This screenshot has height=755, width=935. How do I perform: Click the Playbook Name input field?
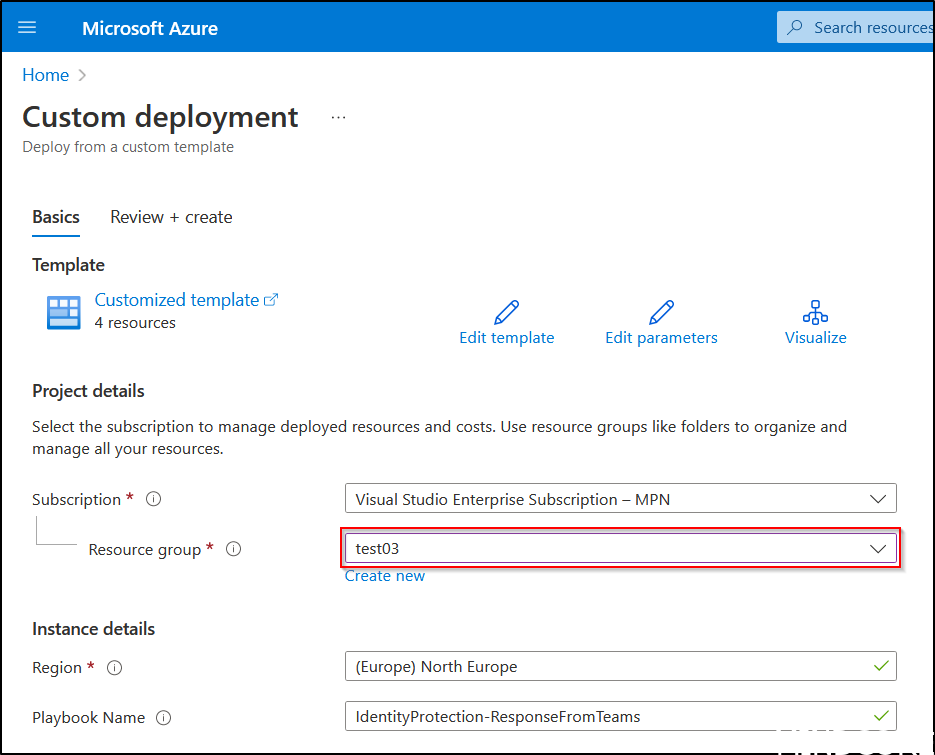click(x=620, y=716)
